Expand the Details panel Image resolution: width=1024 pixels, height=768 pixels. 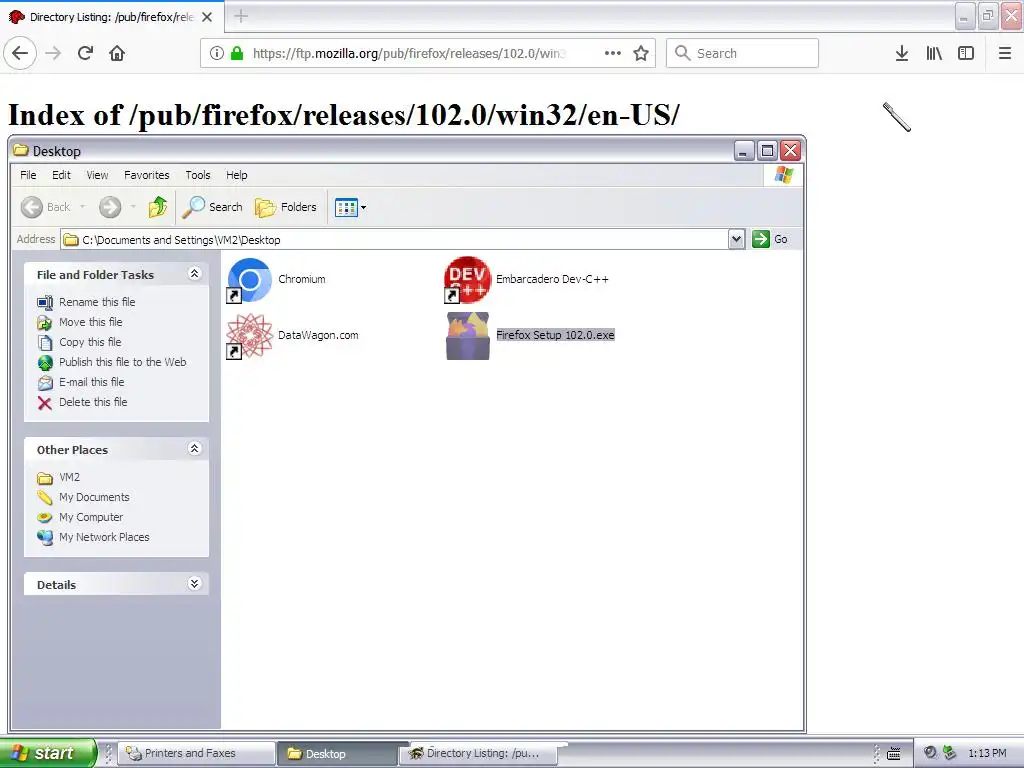[x=195, y=584]
